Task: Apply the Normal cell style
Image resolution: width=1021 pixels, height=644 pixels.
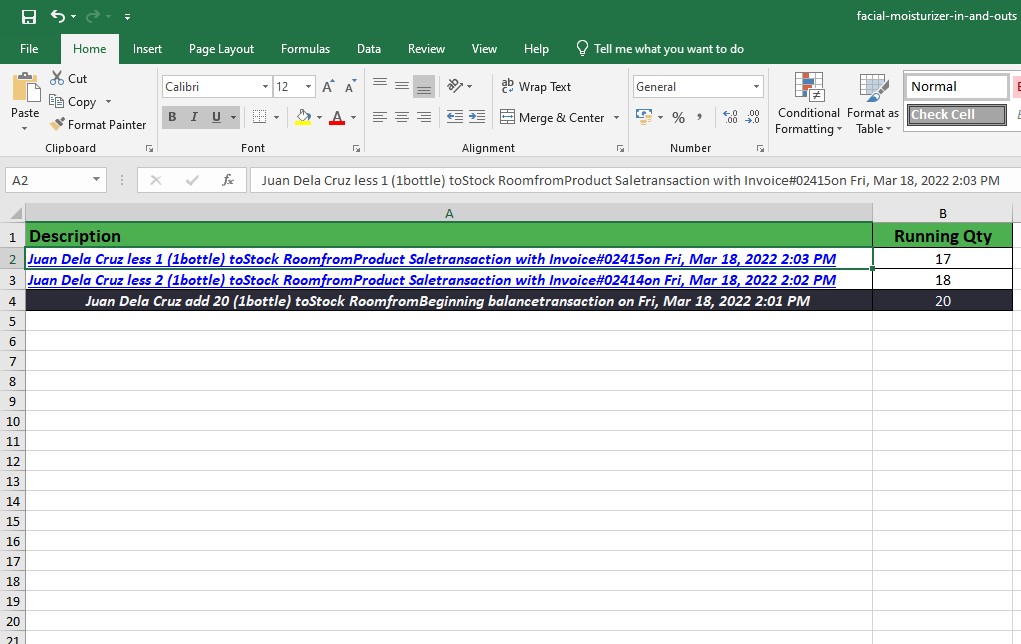Action: pos(957,87)
